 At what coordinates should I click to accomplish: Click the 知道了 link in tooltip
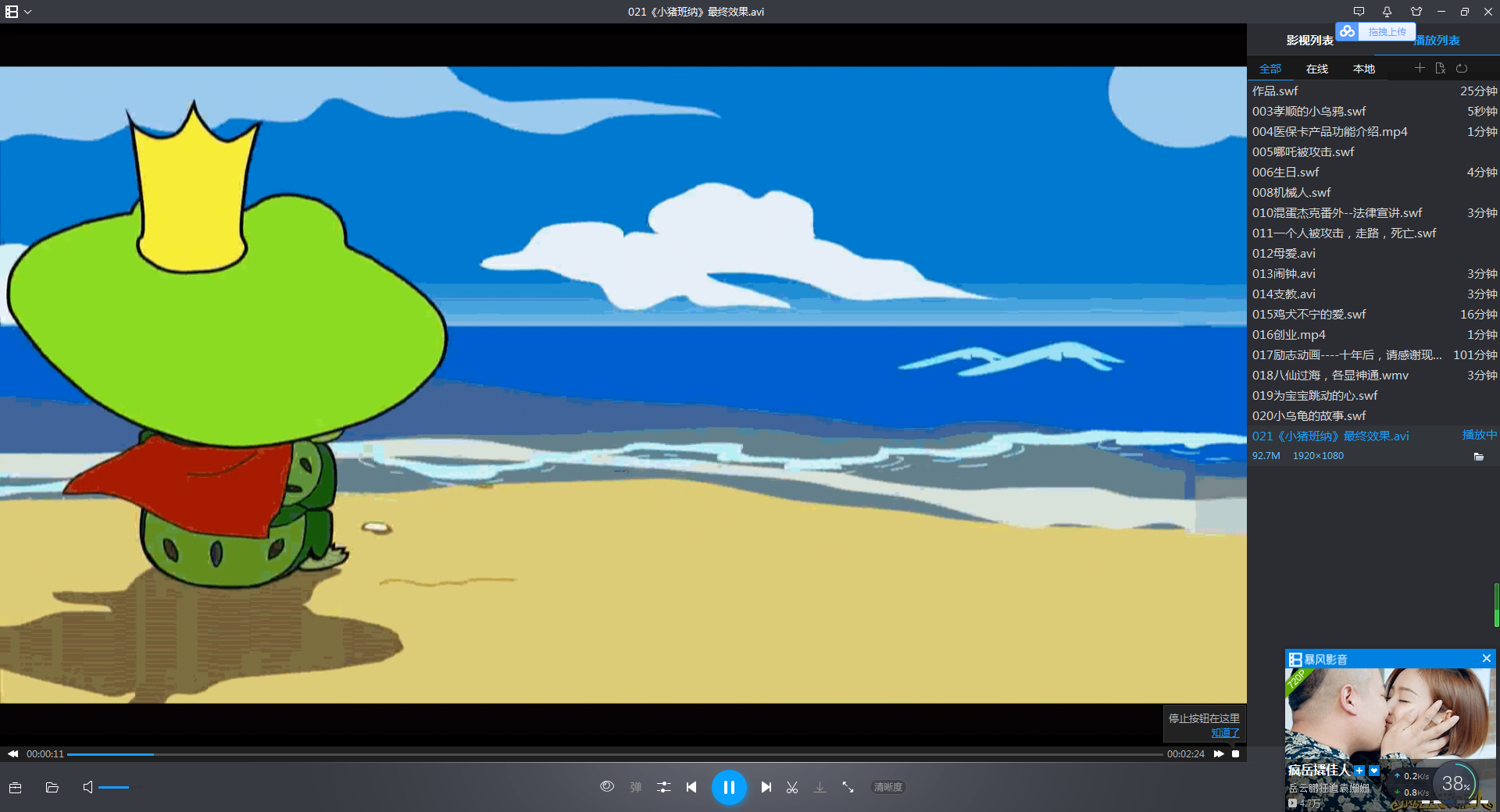tap(1225, 733)
